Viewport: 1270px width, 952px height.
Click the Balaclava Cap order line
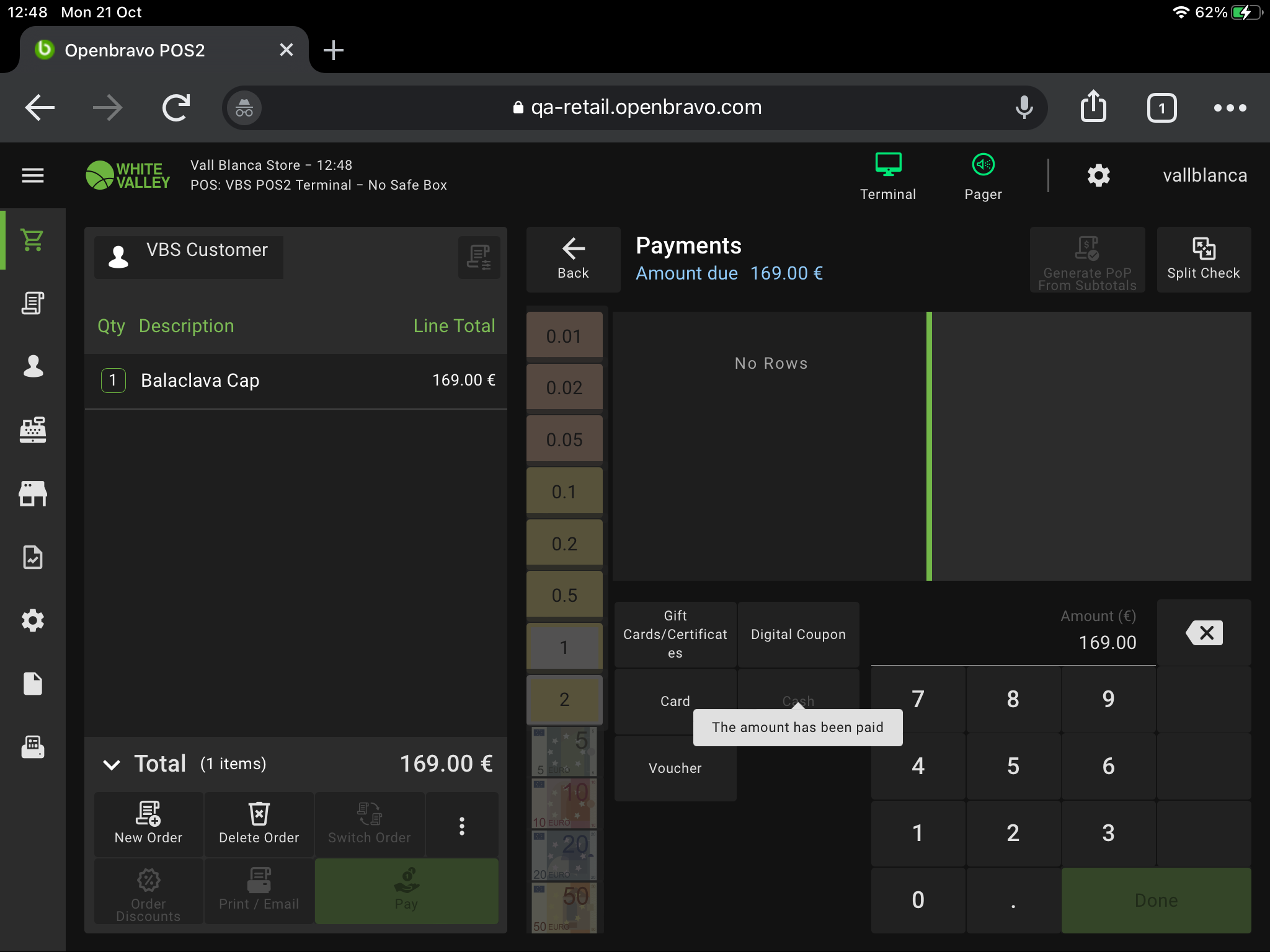pos(296,381)
